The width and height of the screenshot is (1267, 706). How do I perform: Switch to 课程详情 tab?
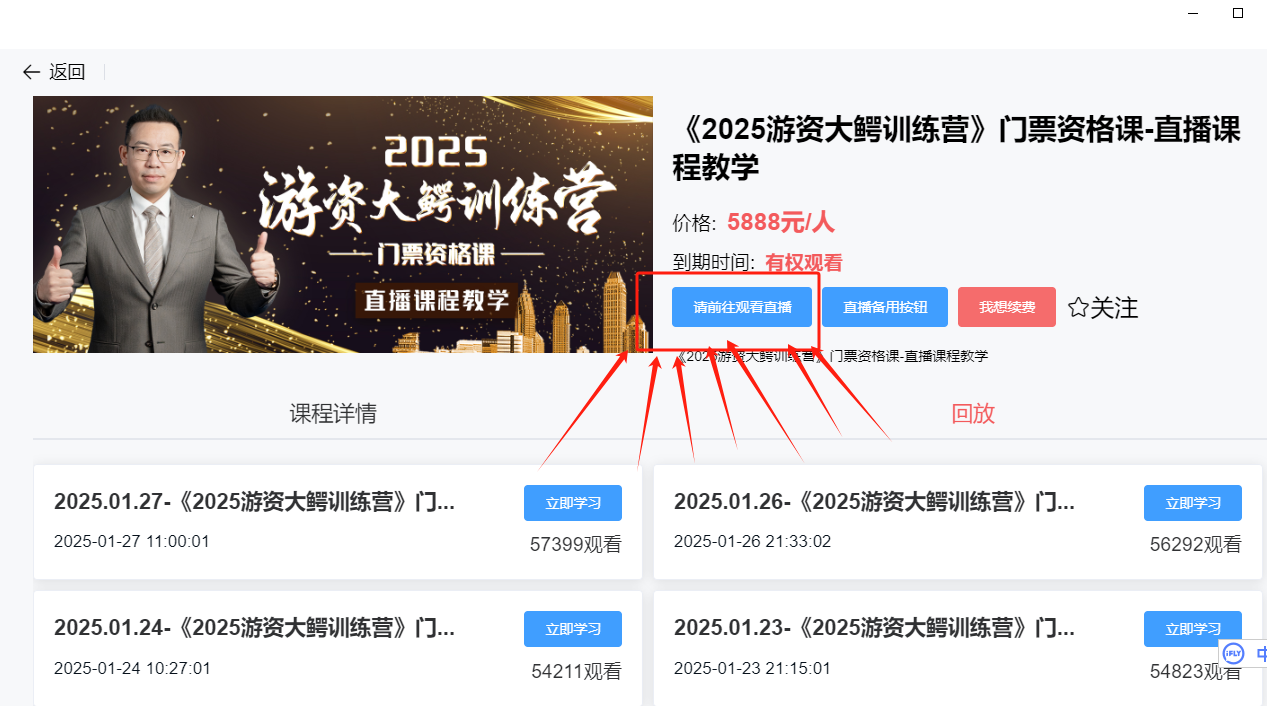tap(333, 414)
